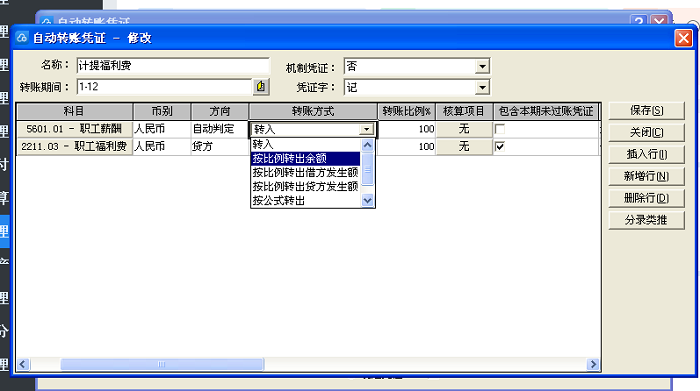Expand the 机制凭证 dropdown
The height and width of the screenshot is (391, 700).
tap(482, 67)
